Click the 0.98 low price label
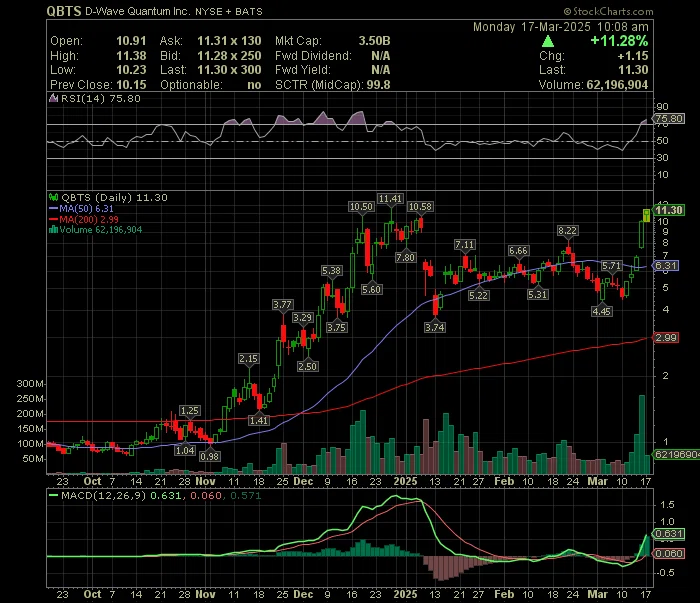Image resolution: width=700 pixels, height=603 pixels. coord(210,457)
